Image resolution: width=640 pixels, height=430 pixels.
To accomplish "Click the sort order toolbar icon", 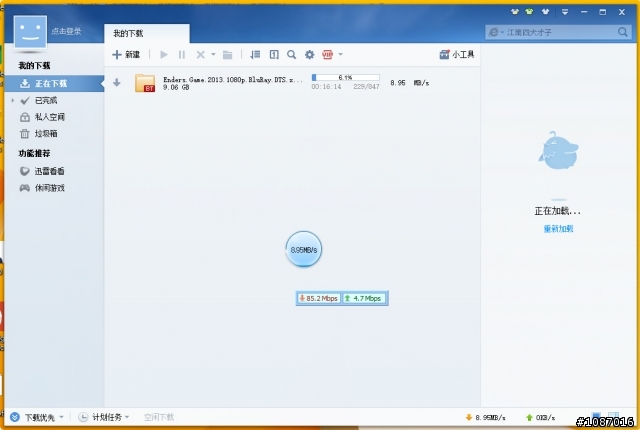I will pos(255,54).
